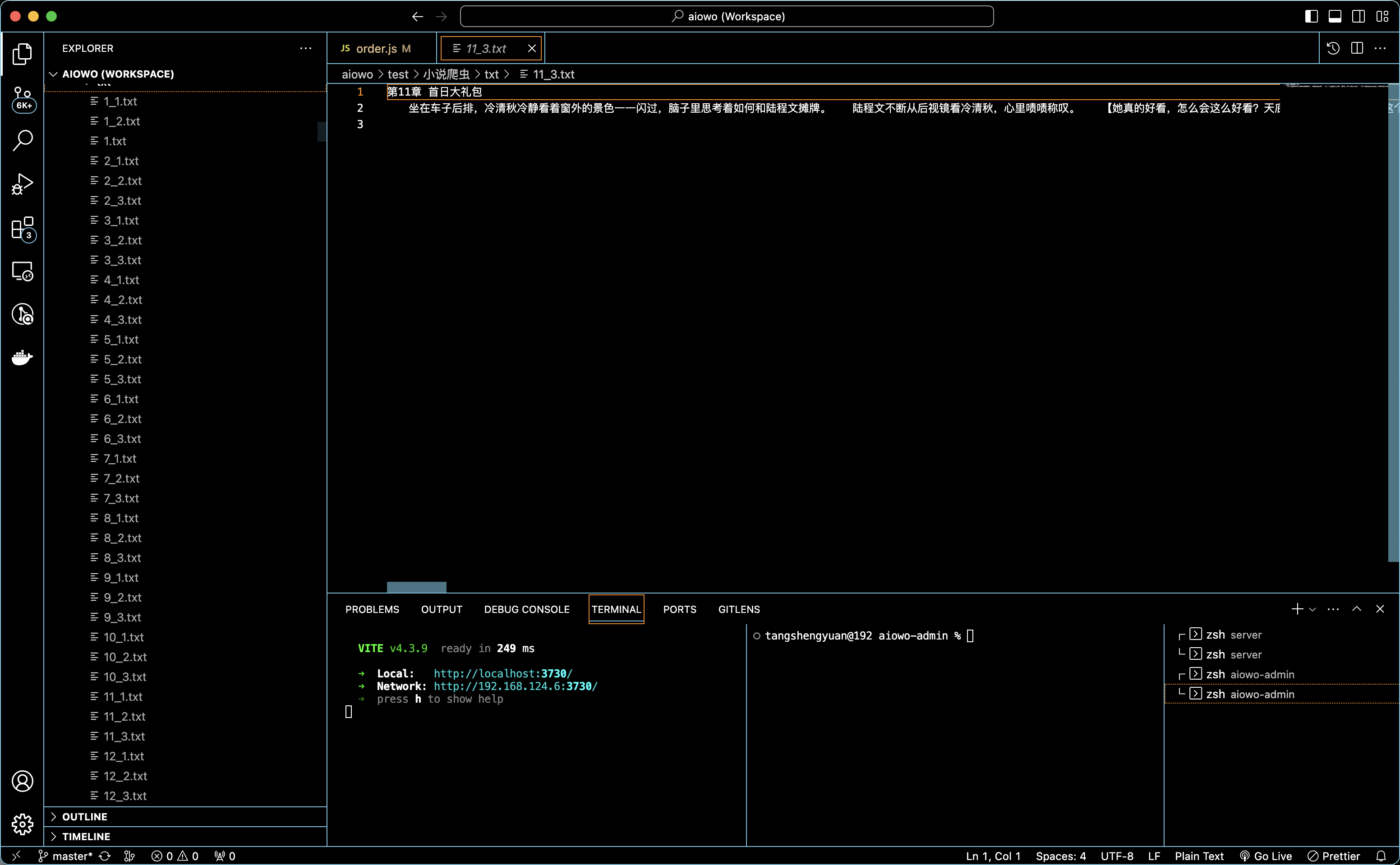1400x865 pixels.
Task: Click breadcrumb item test
Action: click(x=398, y=74)
